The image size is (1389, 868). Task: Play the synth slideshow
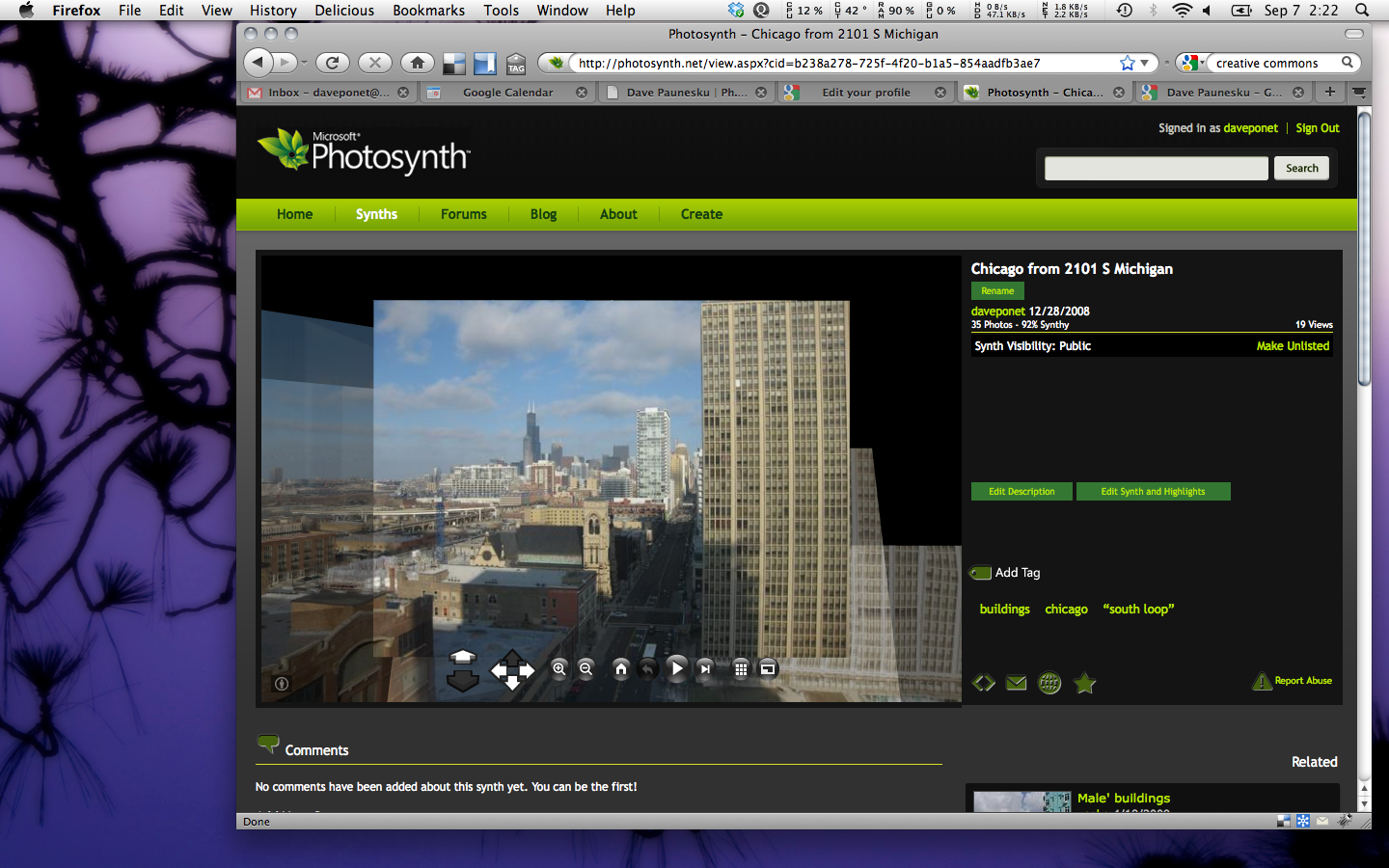[x=677, y=668]
